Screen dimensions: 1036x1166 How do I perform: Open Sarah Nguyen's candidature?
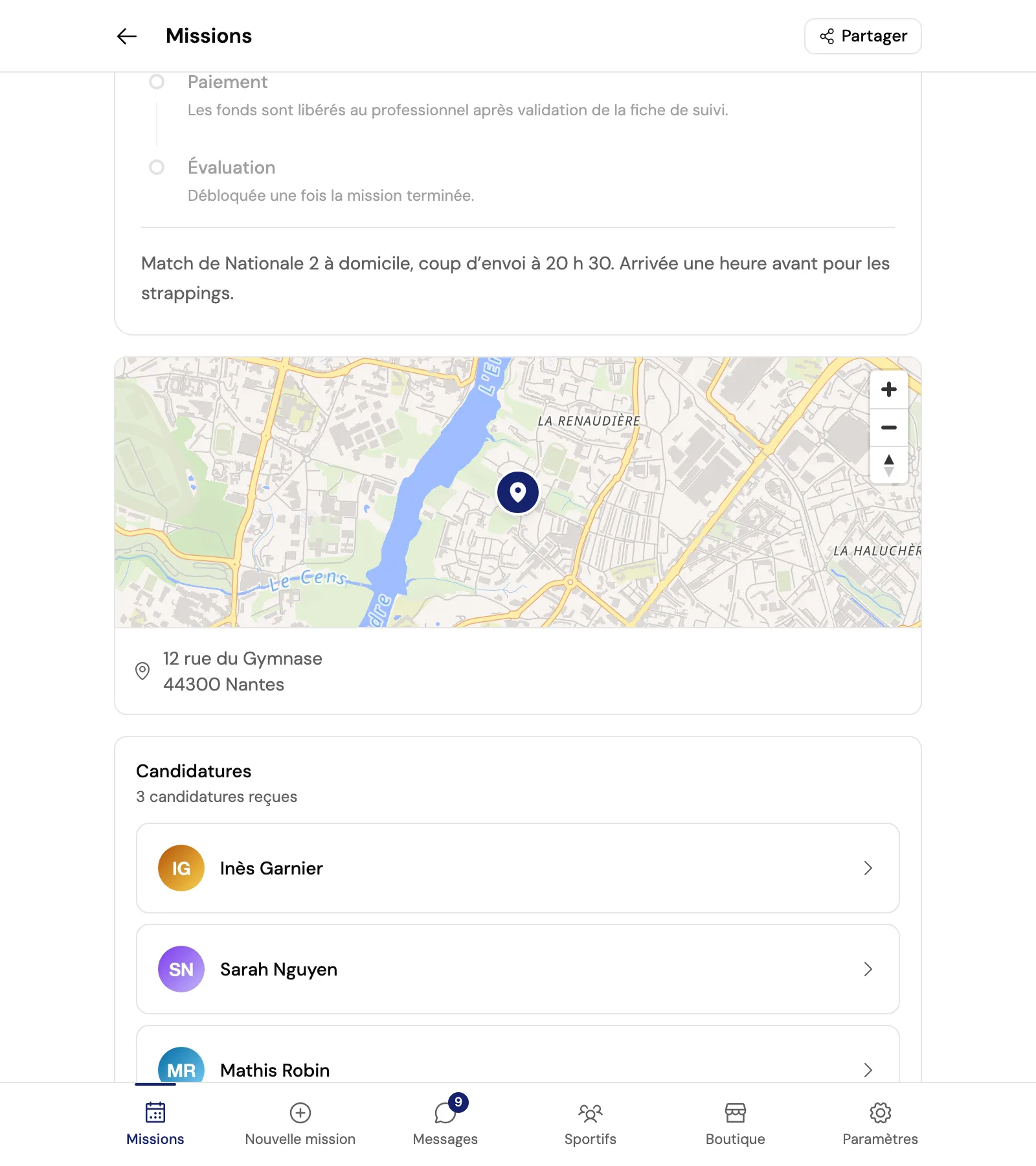pos(518,969)
